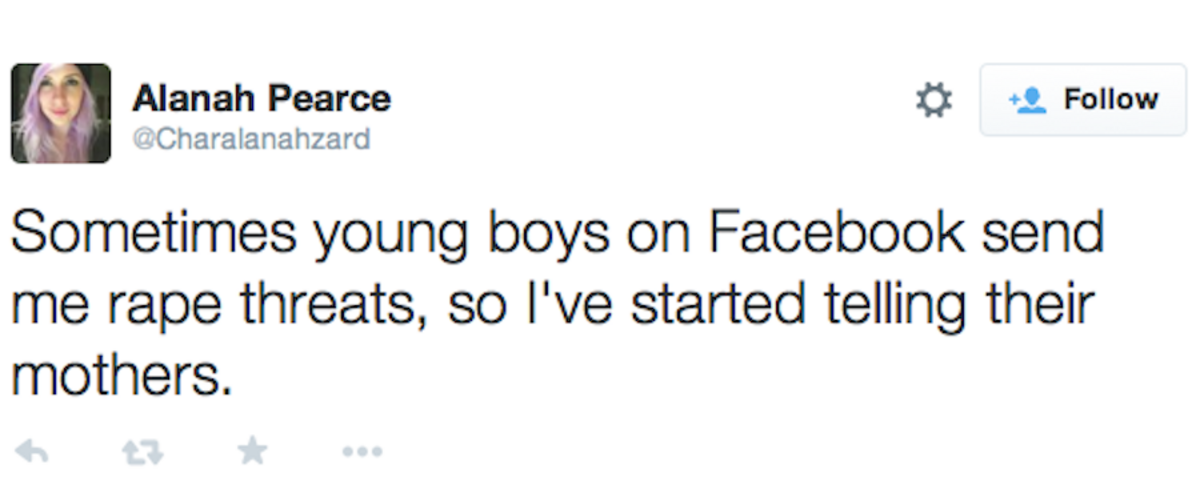Click the words telling their in tweet
This screenshot has height=481, width=1200.
(974, 304)
